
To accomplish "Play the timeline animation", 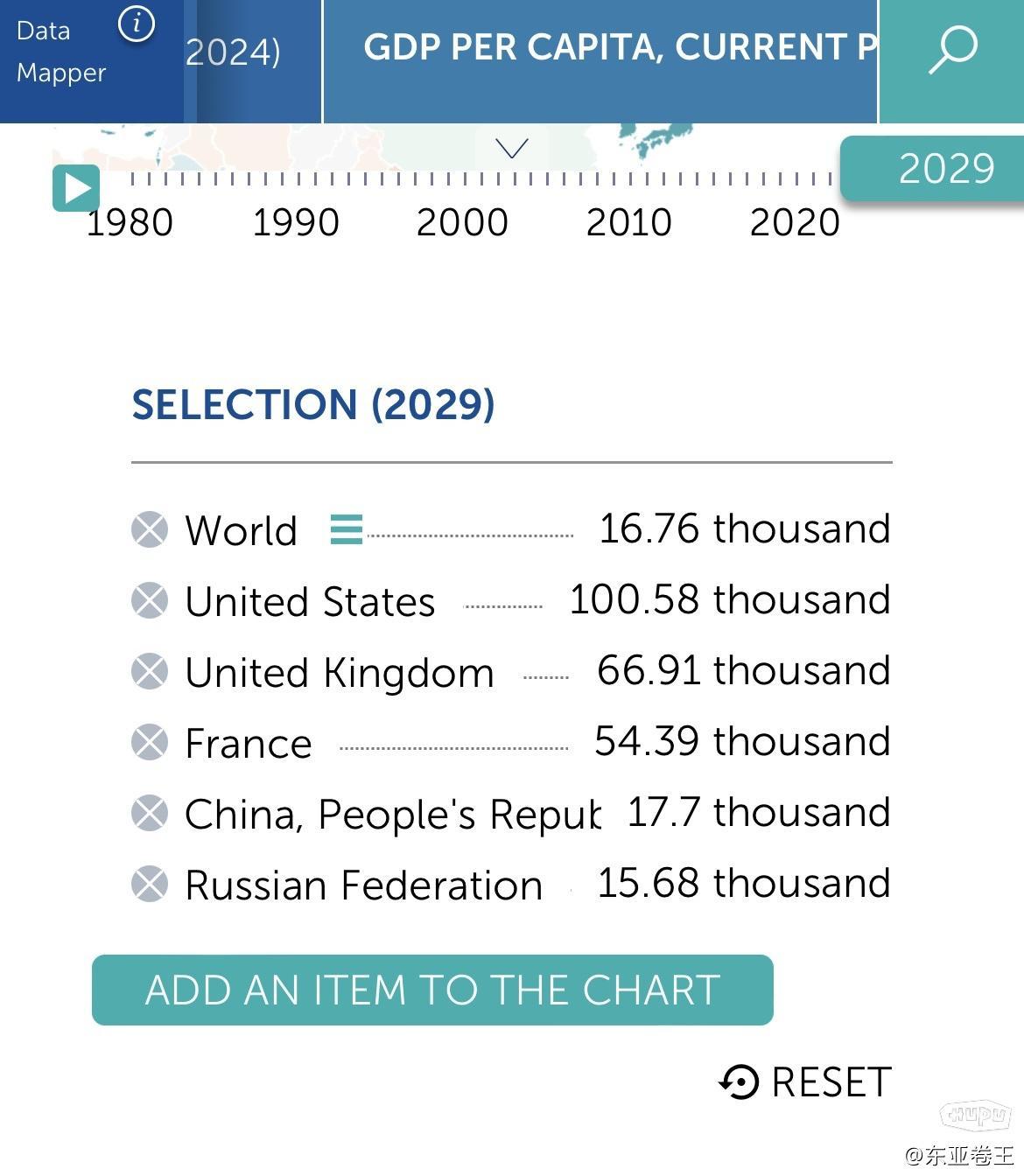I will pyautogui.click(x=75, y=188).
